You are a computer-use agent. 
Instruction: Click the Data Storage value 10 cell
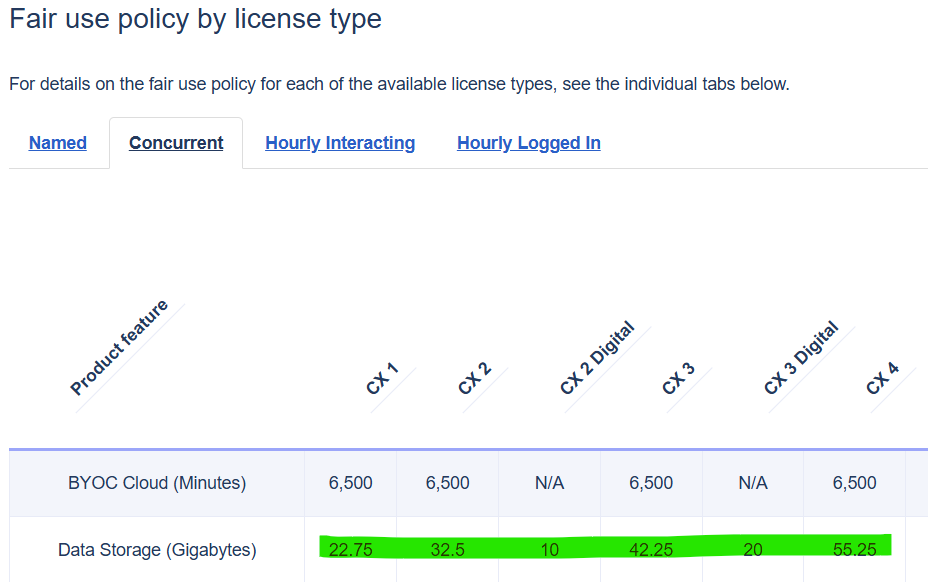pos(549,550)
